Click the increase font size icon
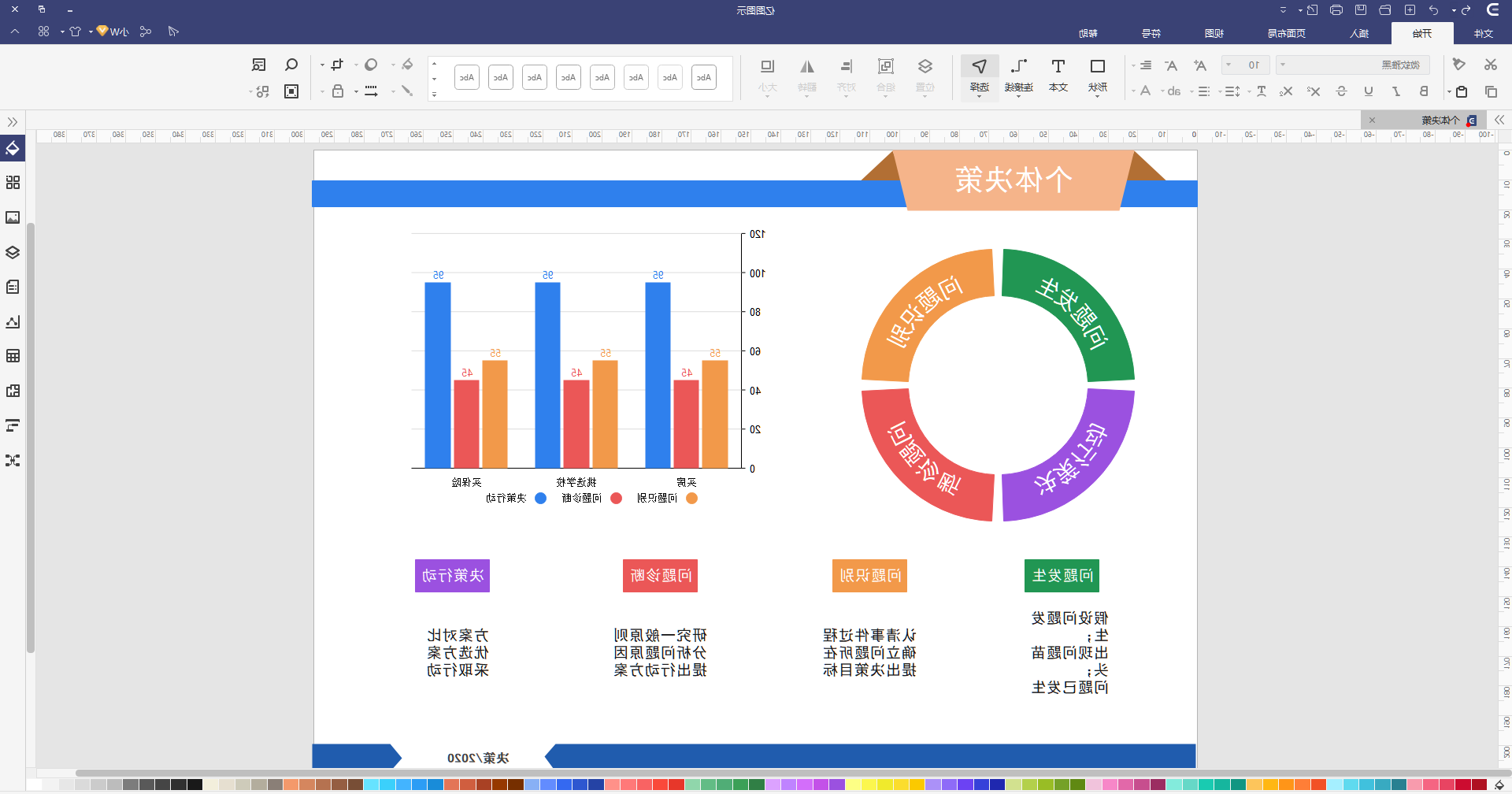Image resolution: width=1512 pixels, height=794 pixels. point(1199,65)
